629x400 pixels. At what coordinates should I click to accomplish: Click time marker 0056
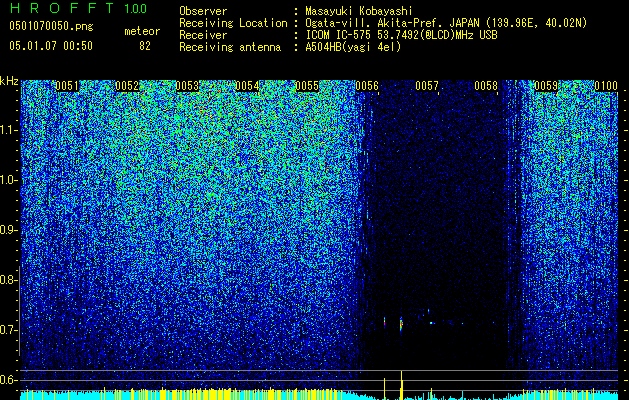coord(367,86)
